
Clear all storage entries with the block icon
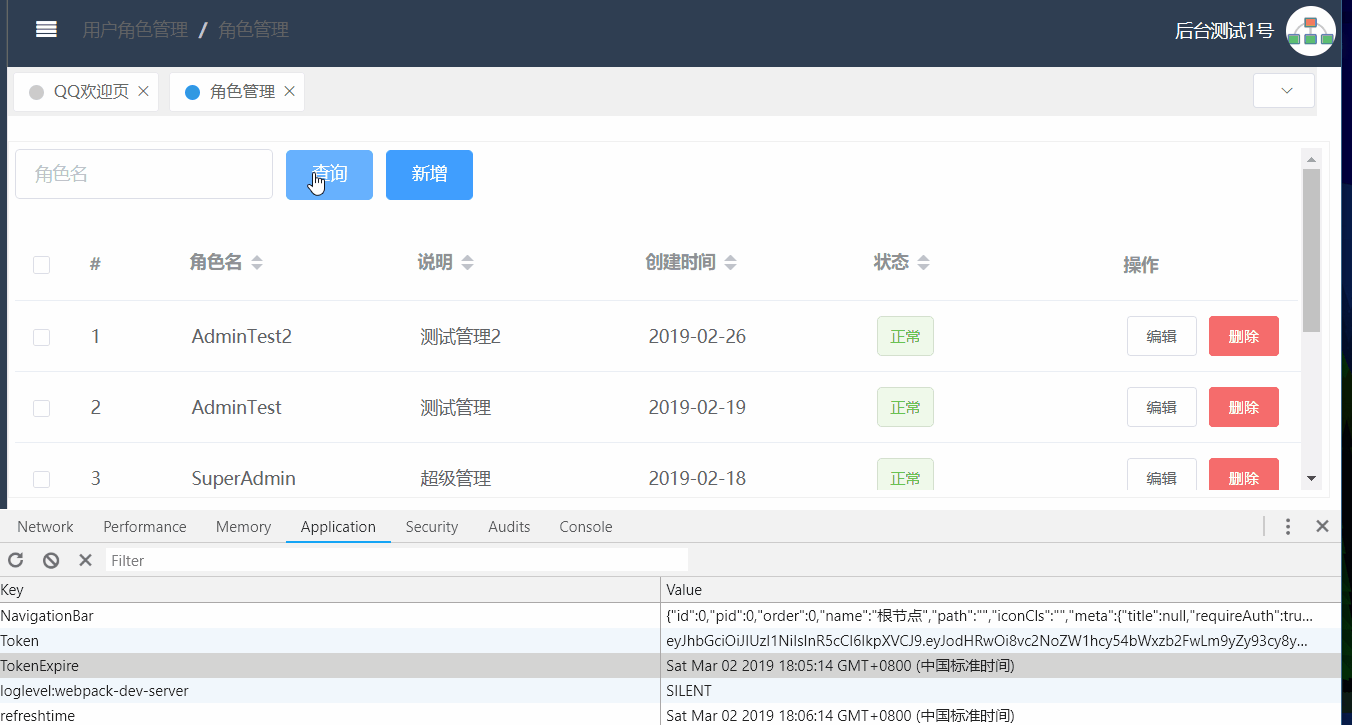click(x=51, y=560)
